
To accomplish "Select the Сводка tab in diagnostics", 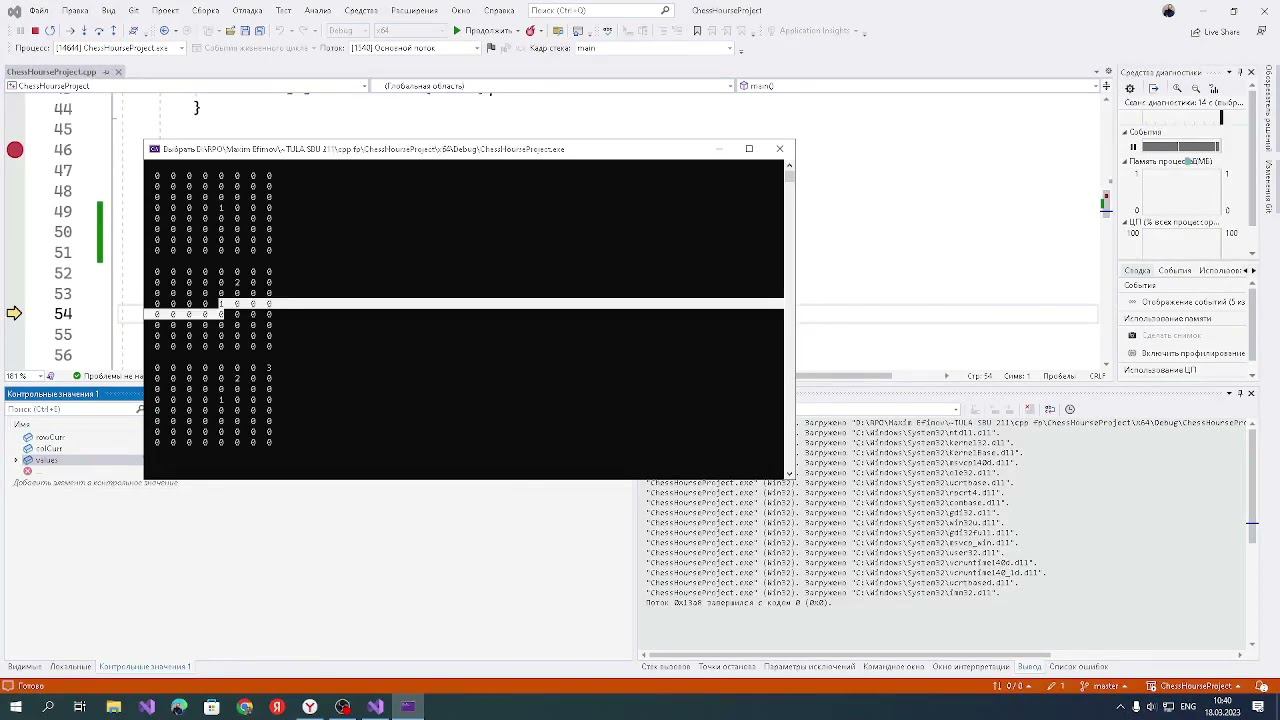I will [1137, 271].
